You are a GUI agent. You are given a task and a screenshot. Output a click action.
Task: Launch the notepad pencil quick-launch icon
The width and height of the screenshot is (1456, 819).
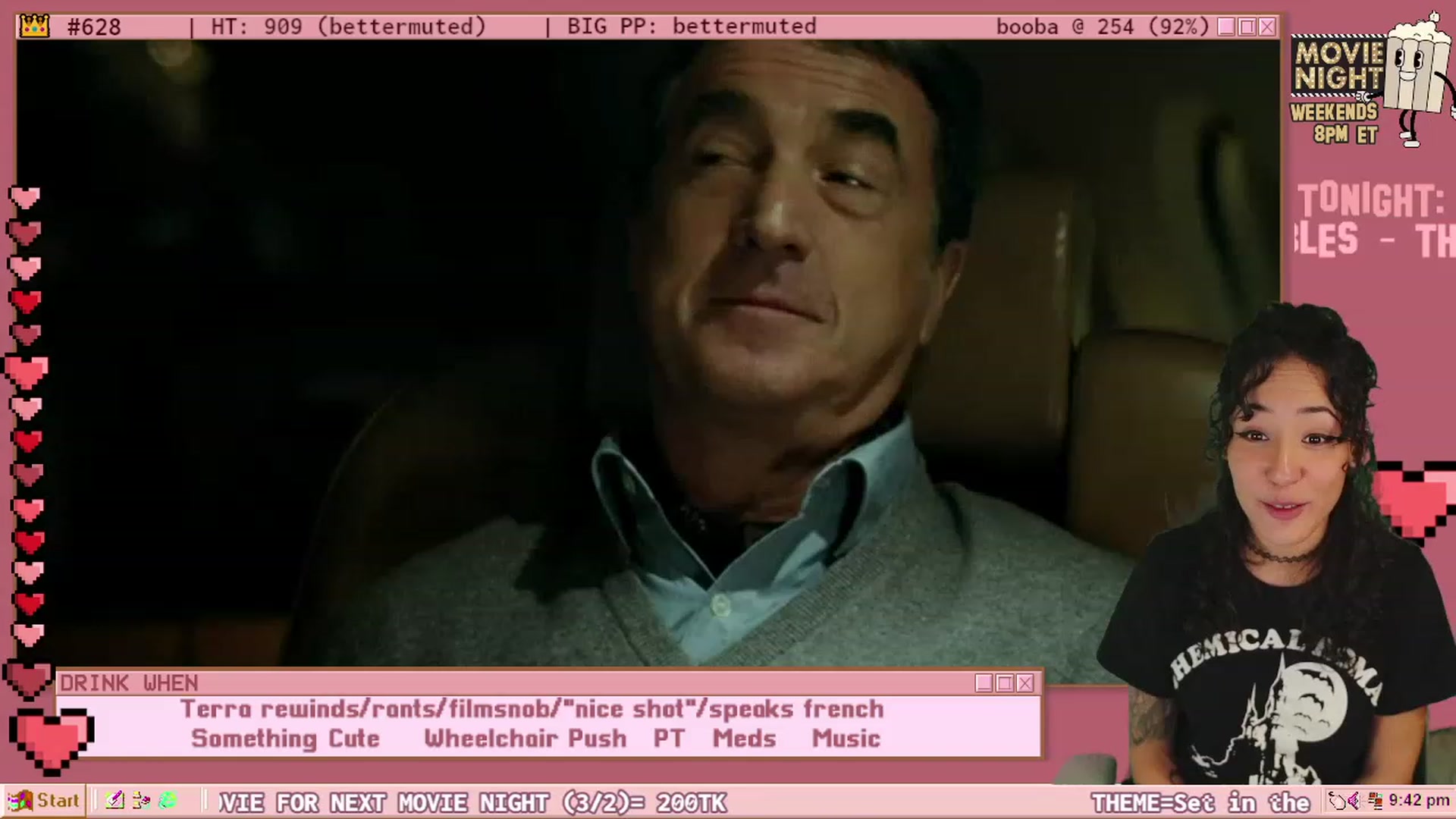(x=115, y=800)
